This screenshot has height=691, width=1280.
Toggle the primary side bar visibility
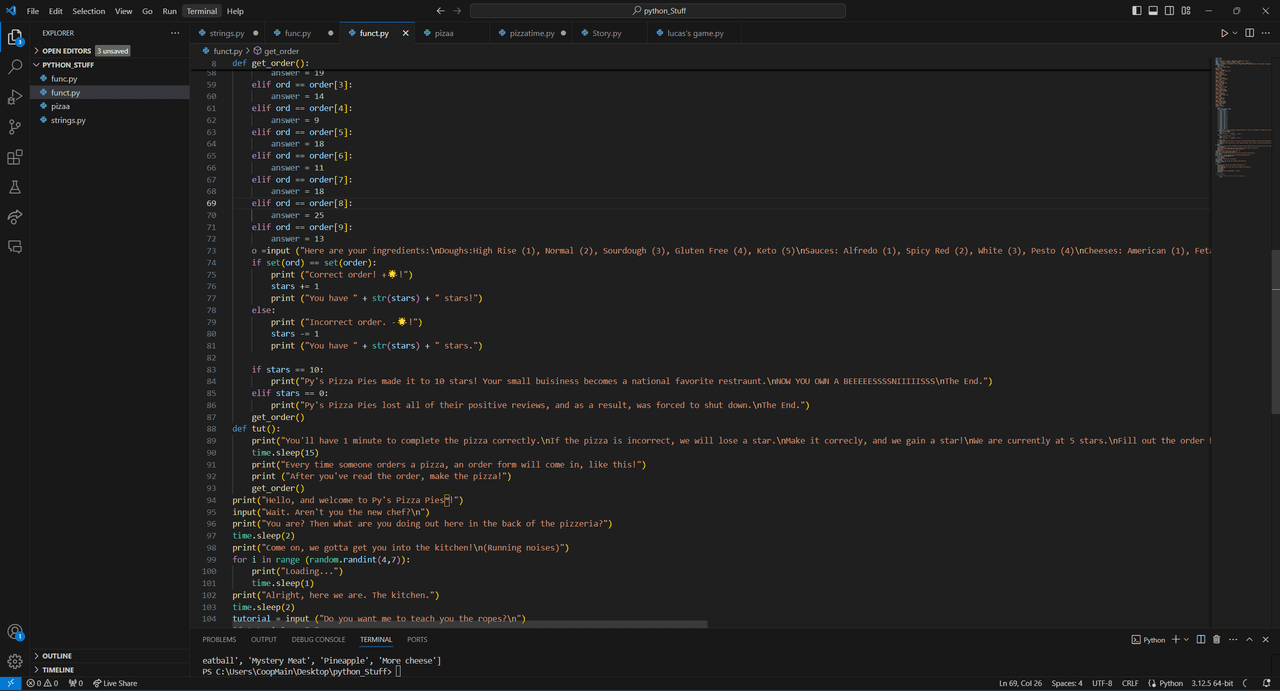point(1137,11)
